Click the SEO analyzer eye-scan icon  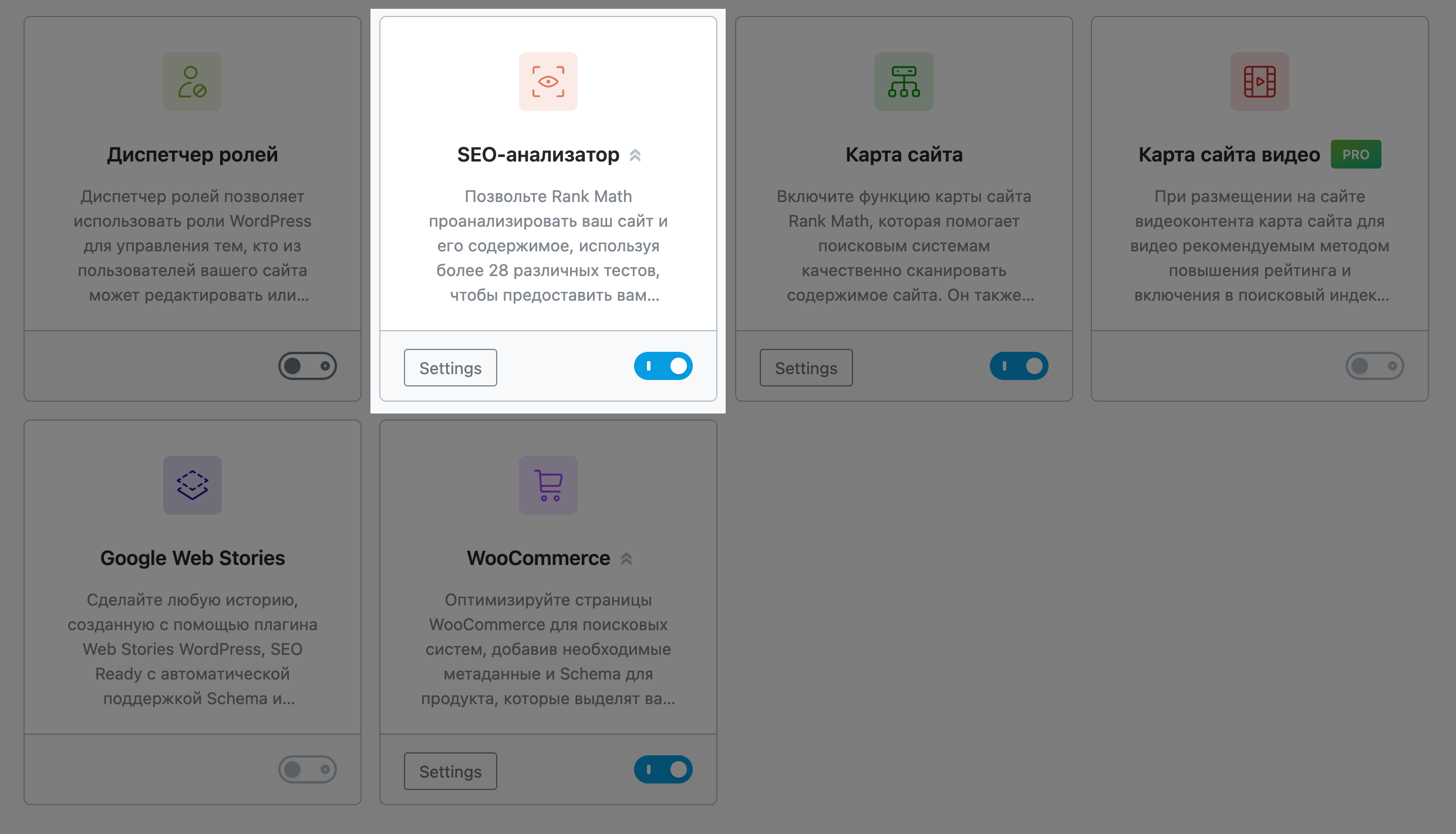coord(548,82)
